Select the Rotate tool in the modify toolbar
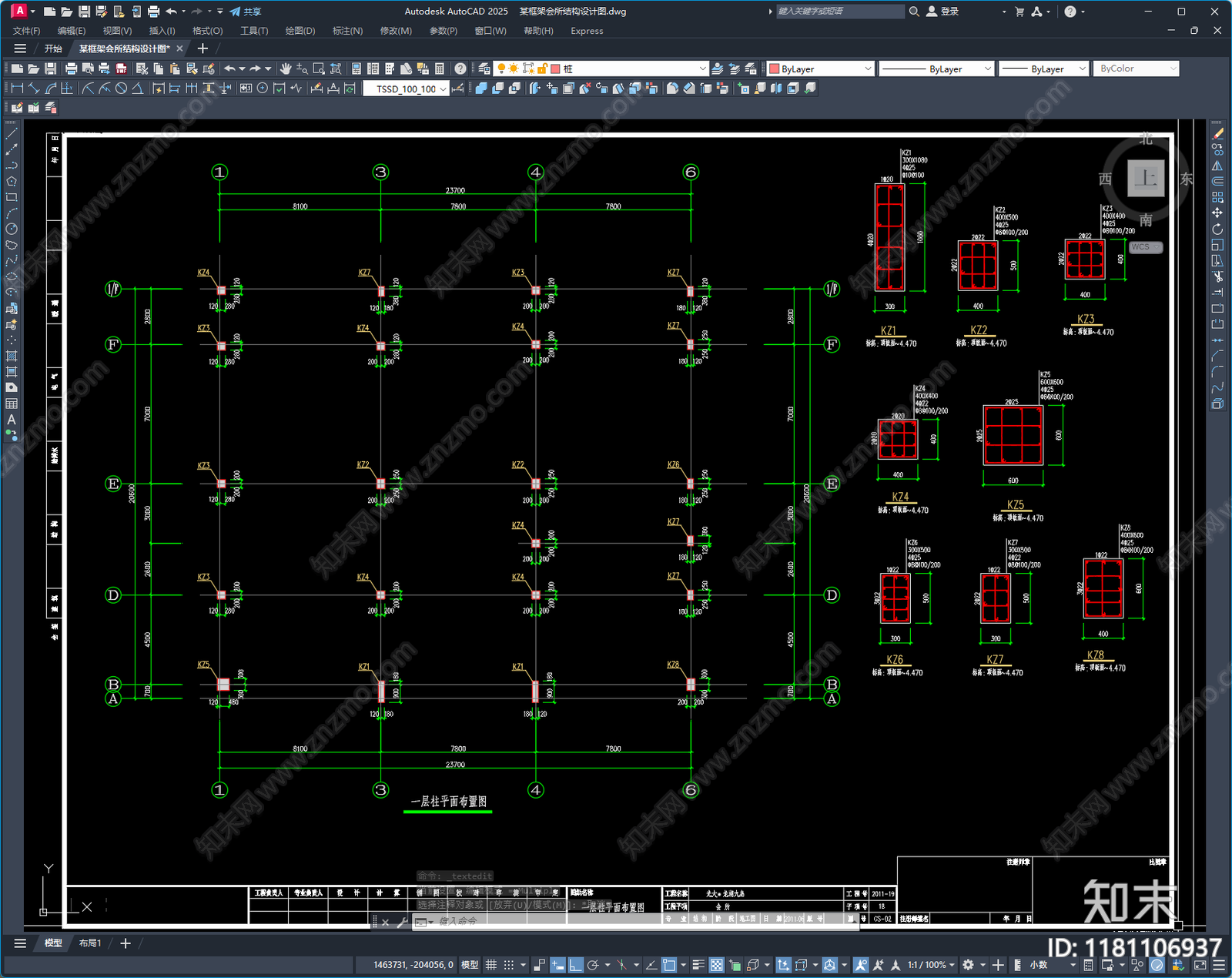 tap(1217, 229)
